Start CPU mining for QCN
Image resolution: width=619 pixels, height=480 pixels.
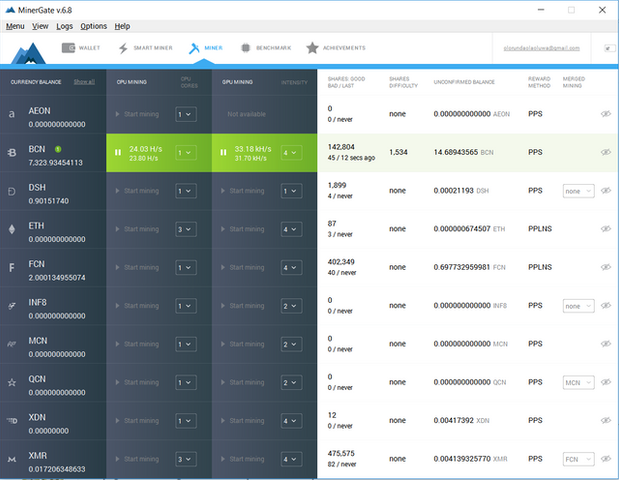137,382
